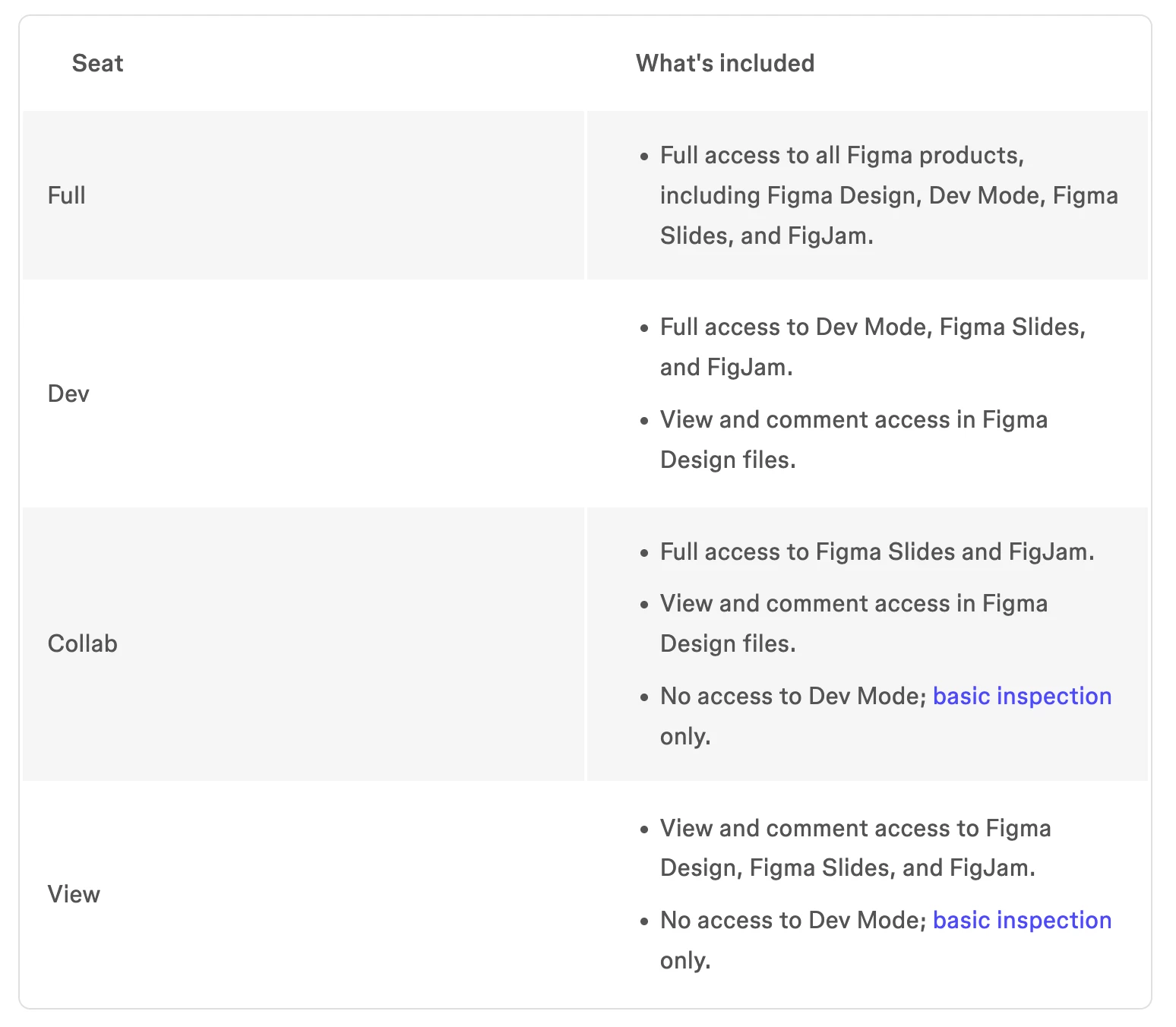The width and height of the screenshot is (1176, 1027).
Task: Click View row's 'No access to Dev Mode' text
Action: click(x=792, y=920)
